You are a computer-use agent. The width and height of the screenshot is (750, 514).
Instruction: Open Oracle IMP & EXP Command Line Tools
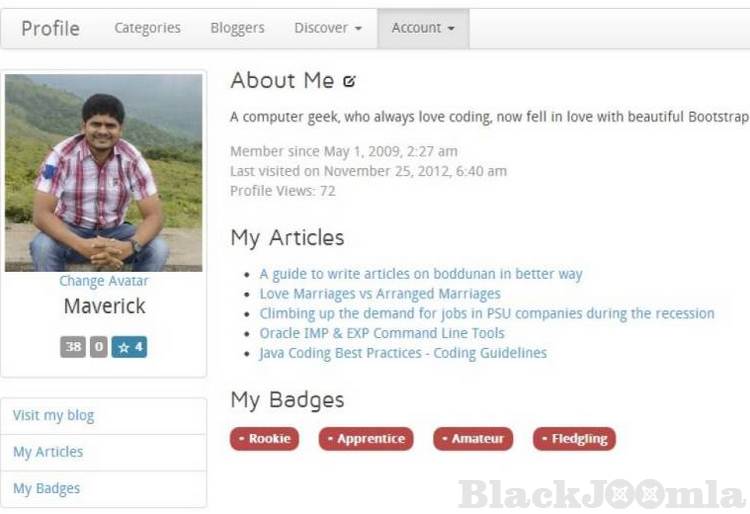[382, 333]
